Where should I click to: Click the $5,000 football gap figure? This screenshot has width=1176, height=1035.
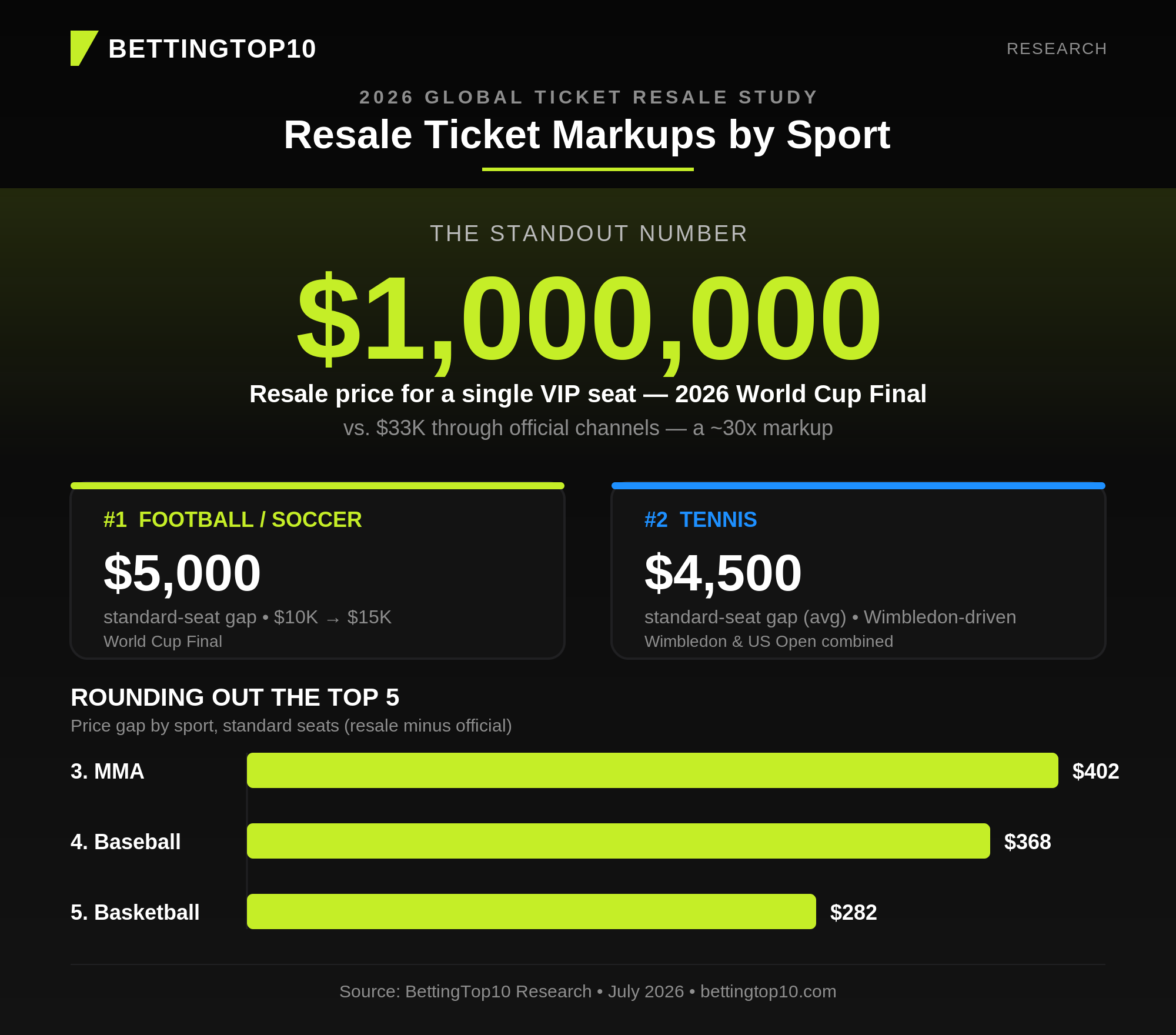[182, 573]
